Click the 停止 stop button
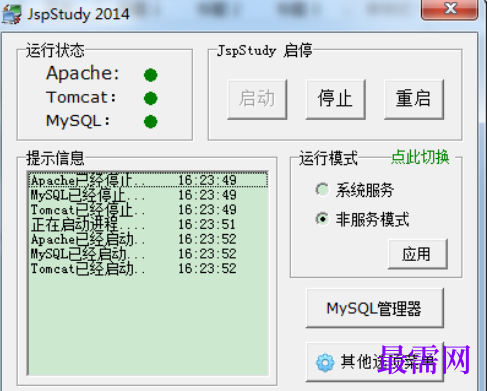The image size is (489, 391). click(335, 99)
